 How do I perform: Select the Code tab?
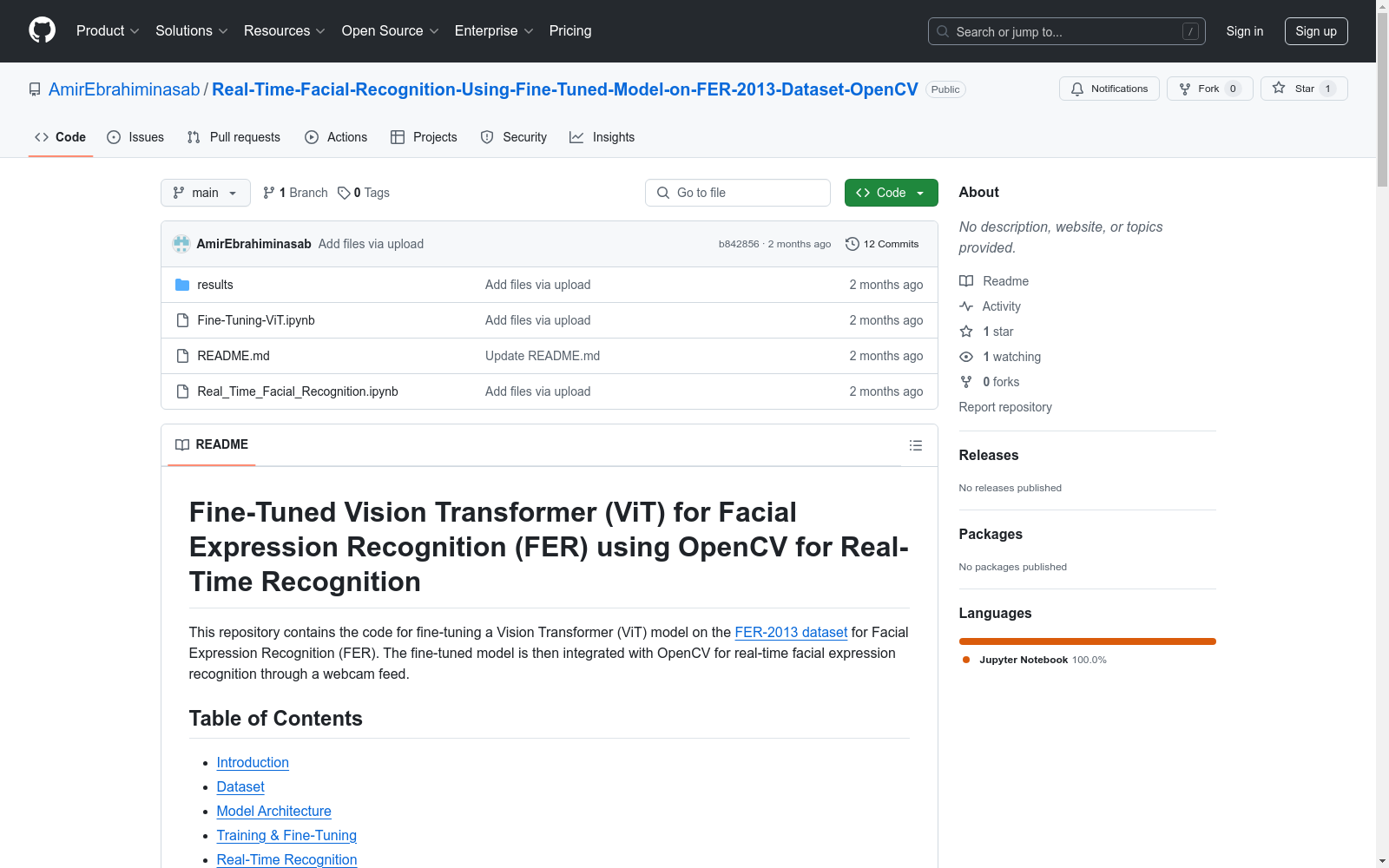click(61, 137)
